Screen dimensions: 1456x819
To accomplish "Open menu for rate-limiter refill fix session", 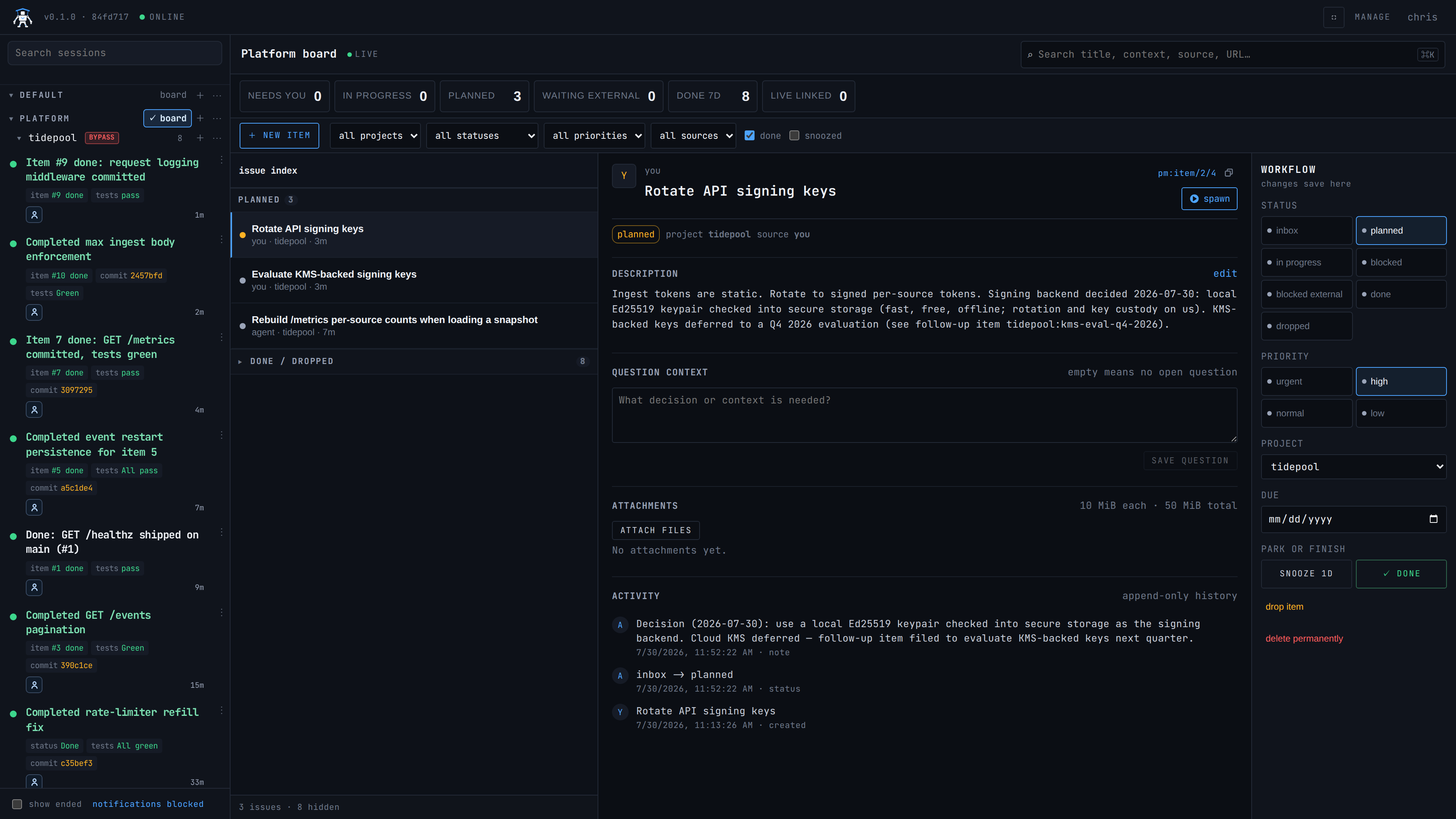I will tap(221, 710).
